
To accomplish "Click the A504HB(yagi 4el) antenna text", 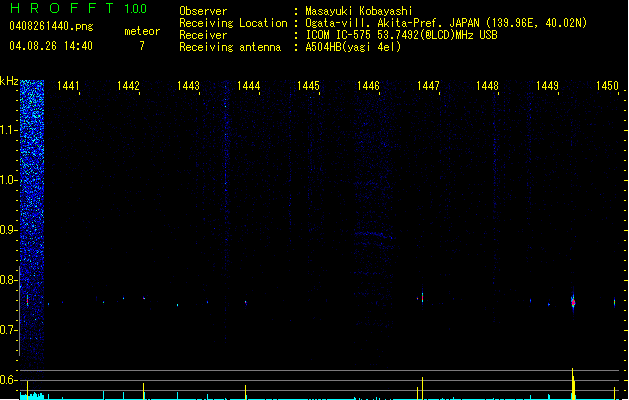I will pyautogui.click(x=353, y=47).
